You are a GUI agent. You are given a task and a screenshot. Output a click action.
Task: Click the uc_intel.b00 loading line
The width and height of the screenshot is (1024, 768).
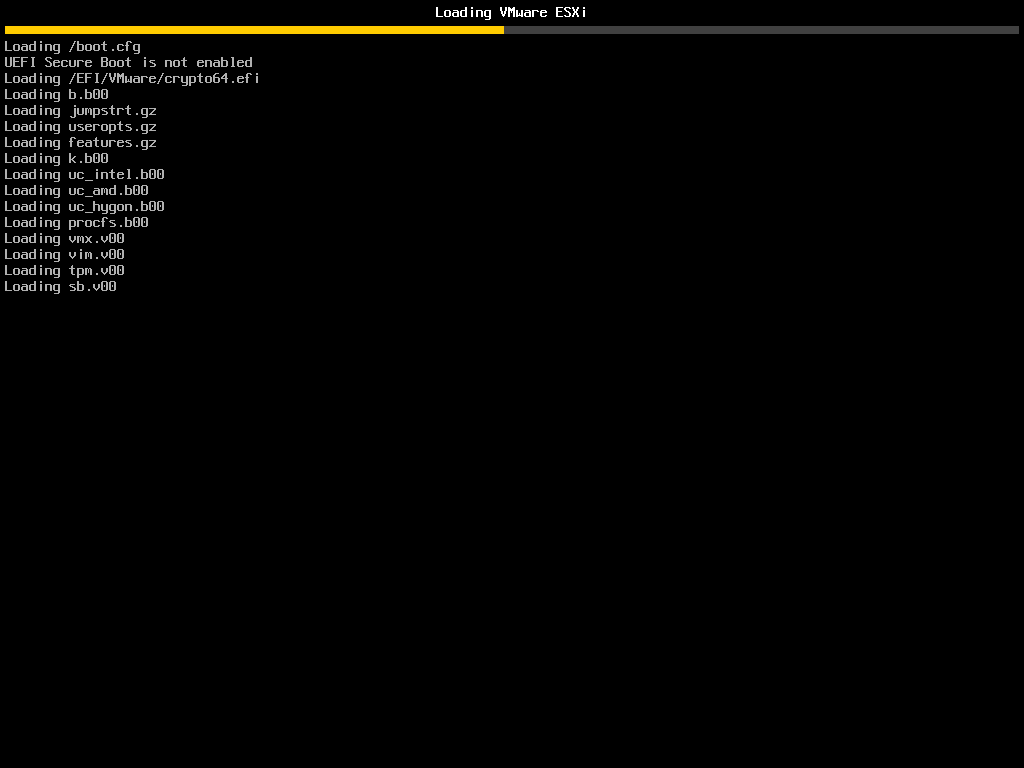85,174
